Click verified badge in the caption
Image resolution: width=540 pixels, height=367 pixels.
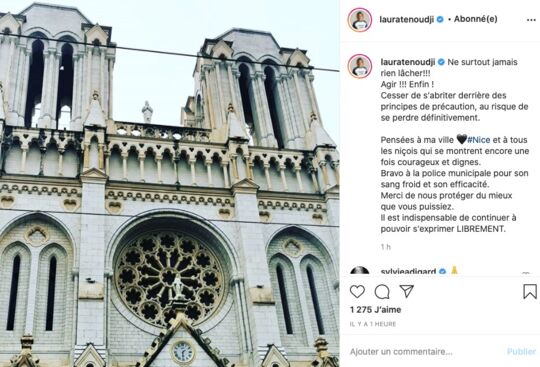pos(441,62)
